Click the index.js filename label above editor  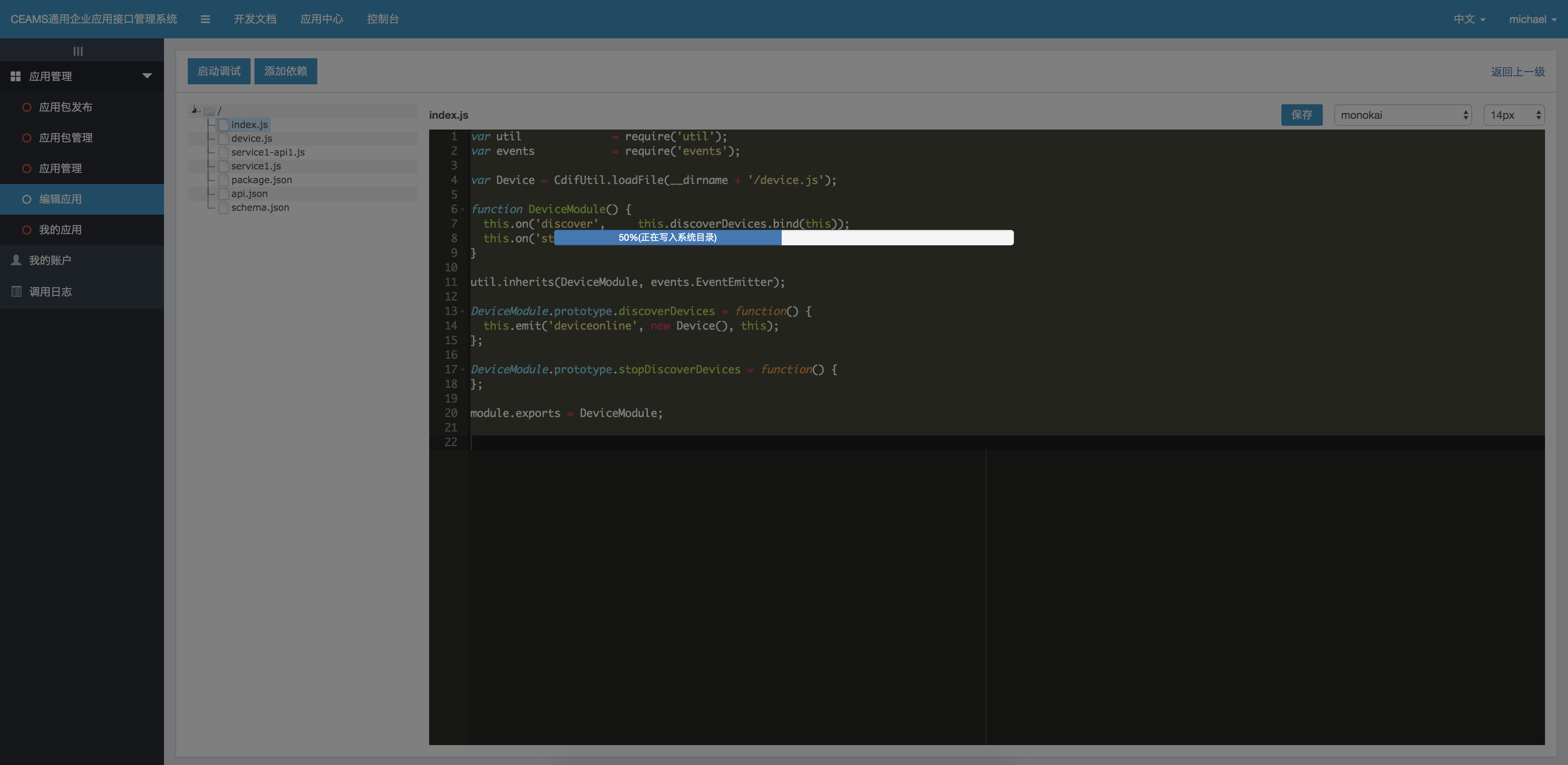[x=449, y=115]
